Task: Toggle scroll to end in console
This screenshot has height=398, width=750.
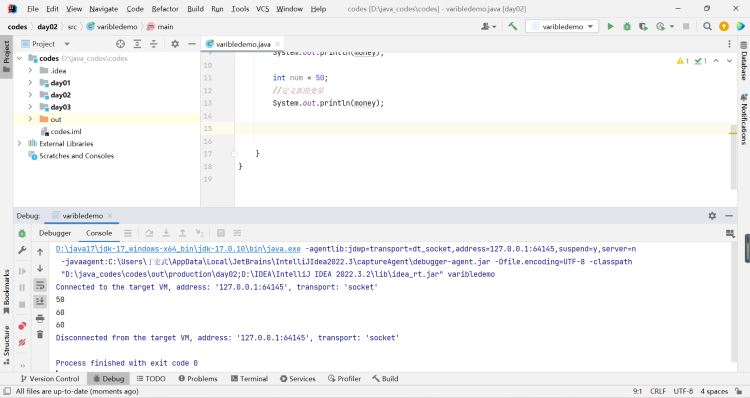Action: point(40,301)
